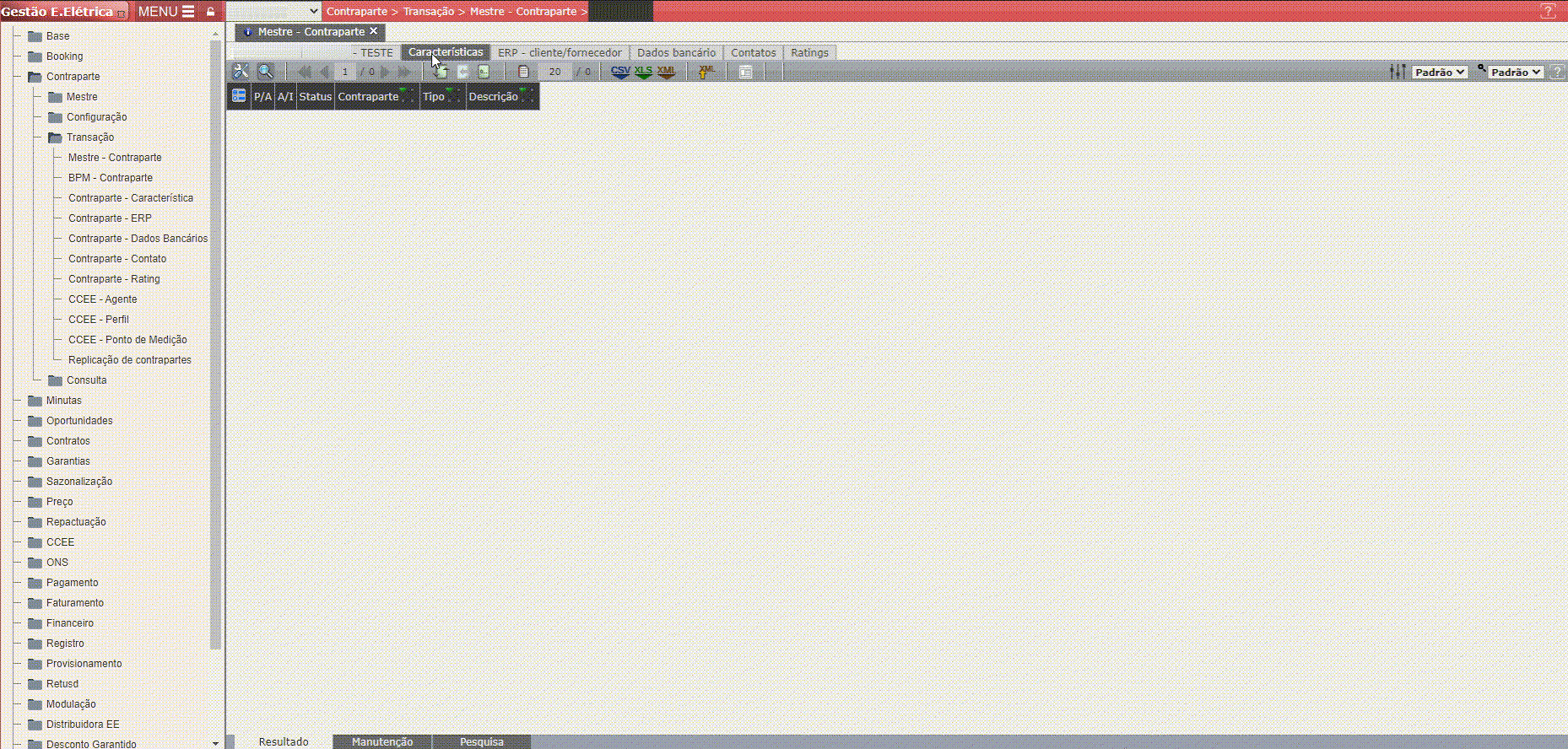Open the Manutenção bottom tab
This screenshot has width=1568, height=749.
tap(382, 742)
